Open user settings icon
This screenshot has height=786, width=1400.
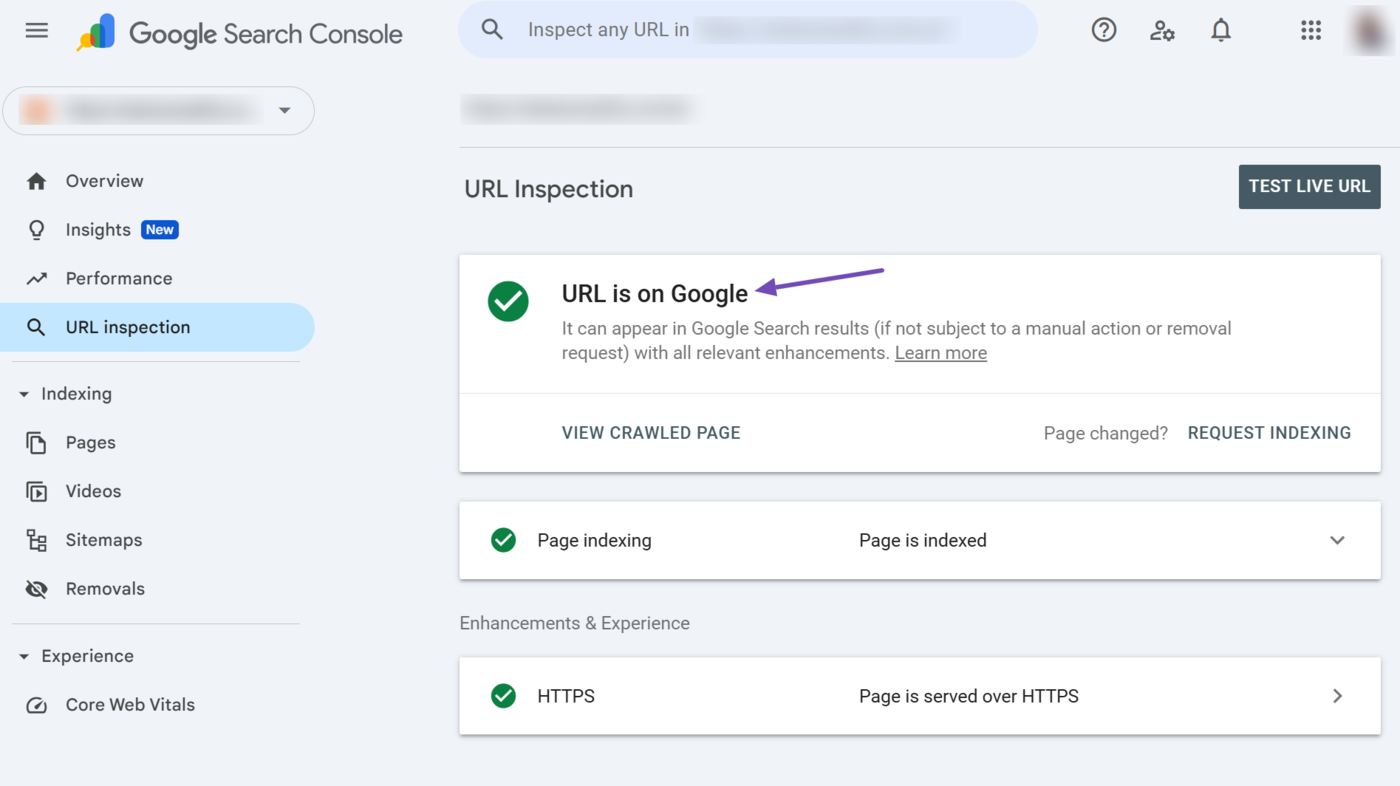tap(1162, 30)
